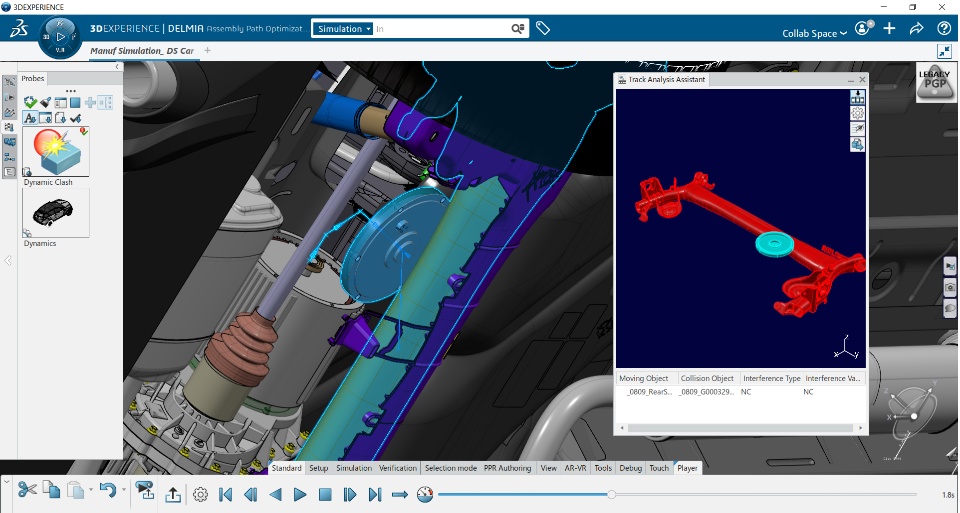Step backward one frame
This screenshot has width=960, height=513.
click(250, 495)
